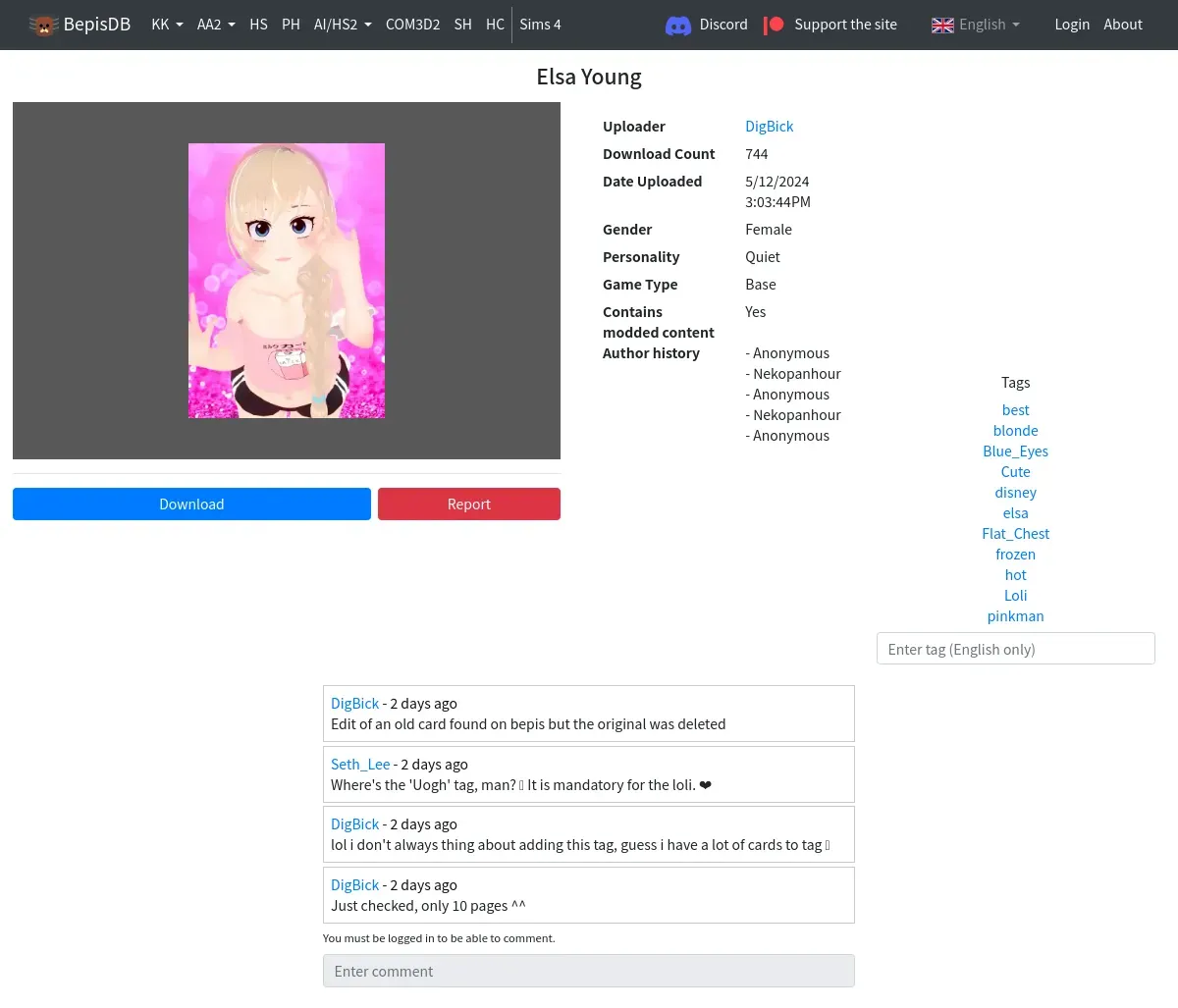
Task: Open DigBick link on 'lol i don't always' comment
Action: tap(354, 824)
